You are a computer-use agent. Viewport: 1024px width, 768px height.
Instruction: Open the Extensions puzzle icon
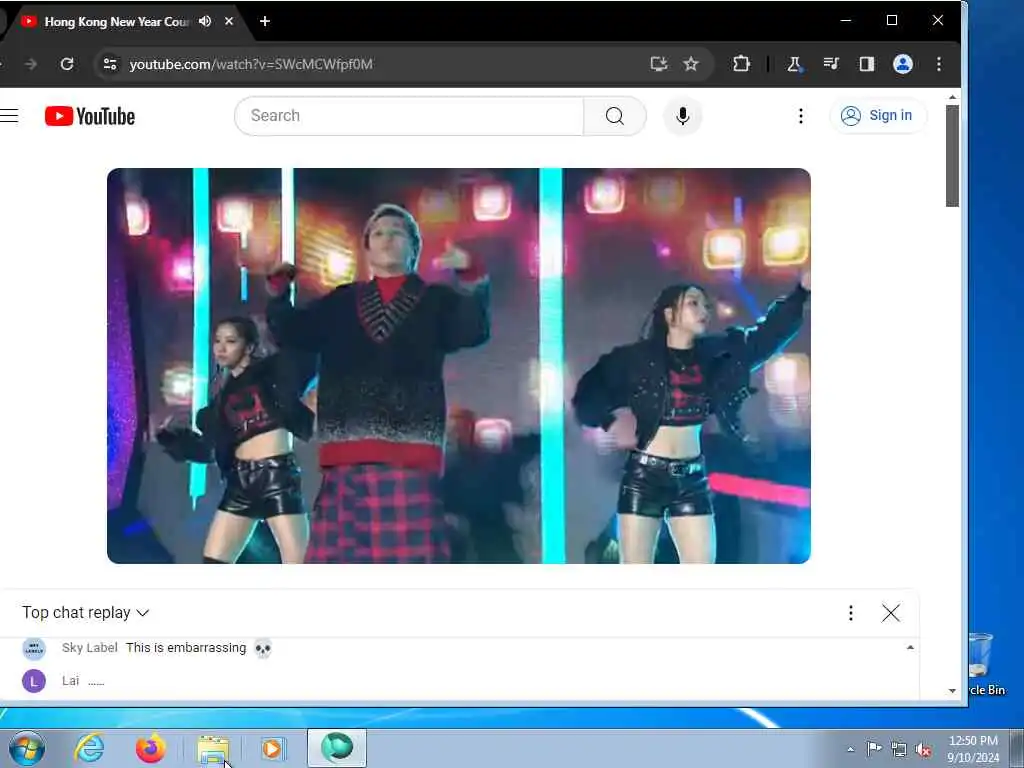(x=741, y=64)
